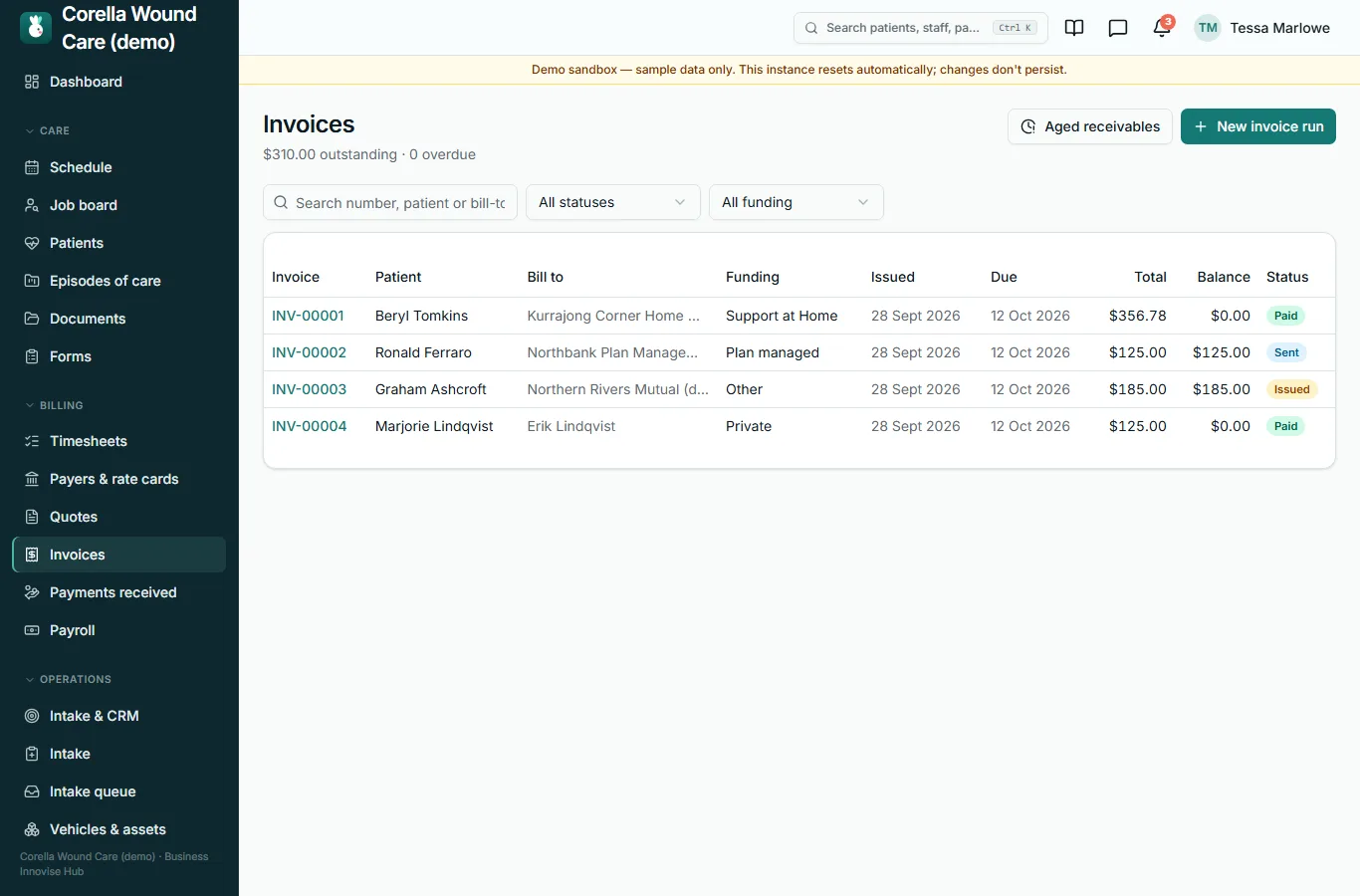
Task: Click the Payments received icon in sidebar
Action: 32,592
